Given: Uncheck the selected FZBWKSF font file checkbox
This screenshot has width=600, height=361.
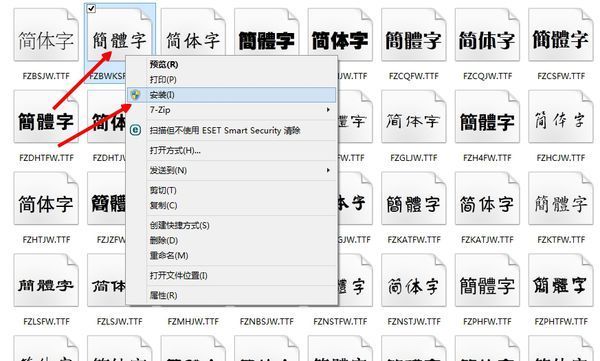Looking at the screenshot, I should 91,8.
